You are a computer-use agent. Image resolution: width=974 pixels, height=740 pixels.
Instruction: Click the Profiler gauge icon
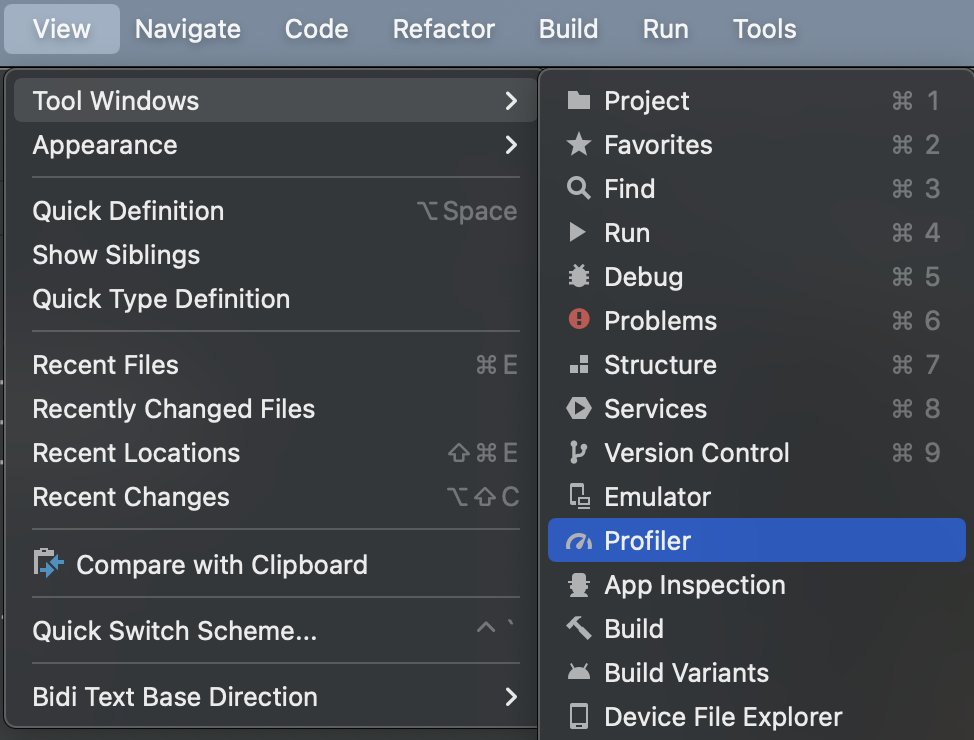click(x=578, y=541)
